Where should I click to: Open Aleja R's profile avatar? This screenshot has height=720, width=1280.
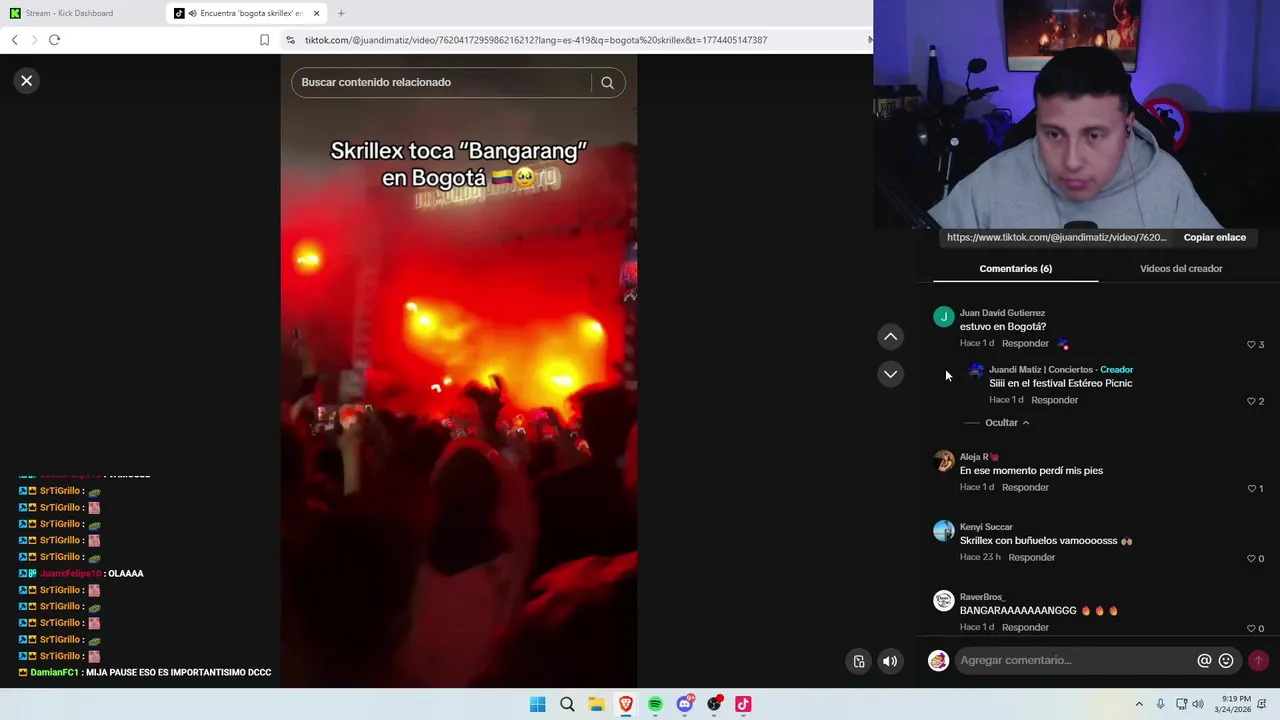(x=943, y=461)
